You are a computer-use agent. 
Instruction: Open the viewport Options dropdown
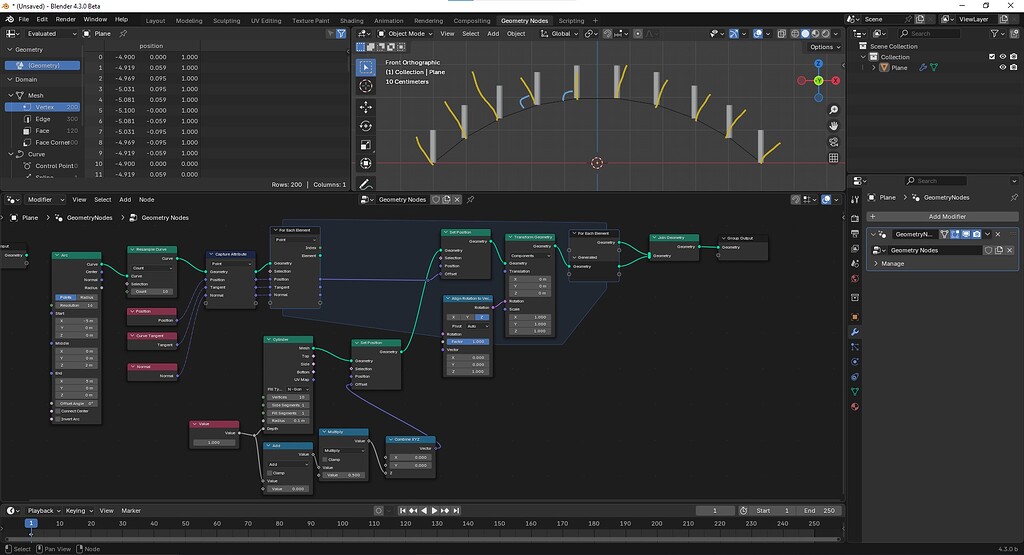[x=825, y=47]
